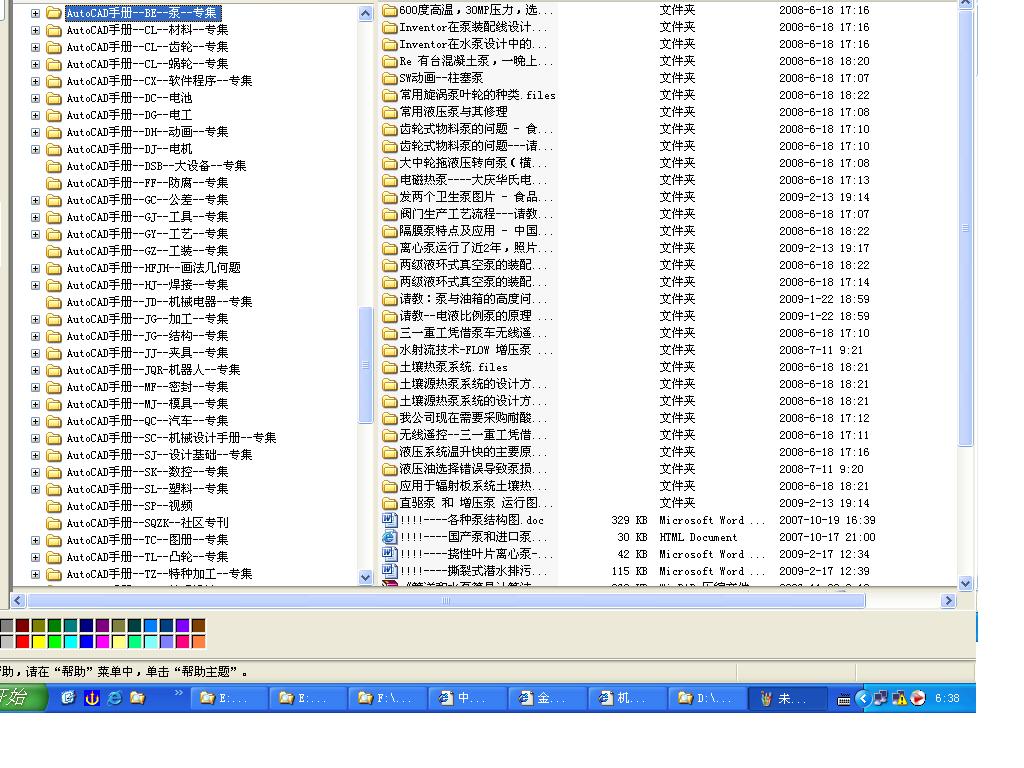This screenshot has width=1024, height=768.
Task: Click the folder icon of Re 有台混凝土泵 folder
Action: pos(390,61)
